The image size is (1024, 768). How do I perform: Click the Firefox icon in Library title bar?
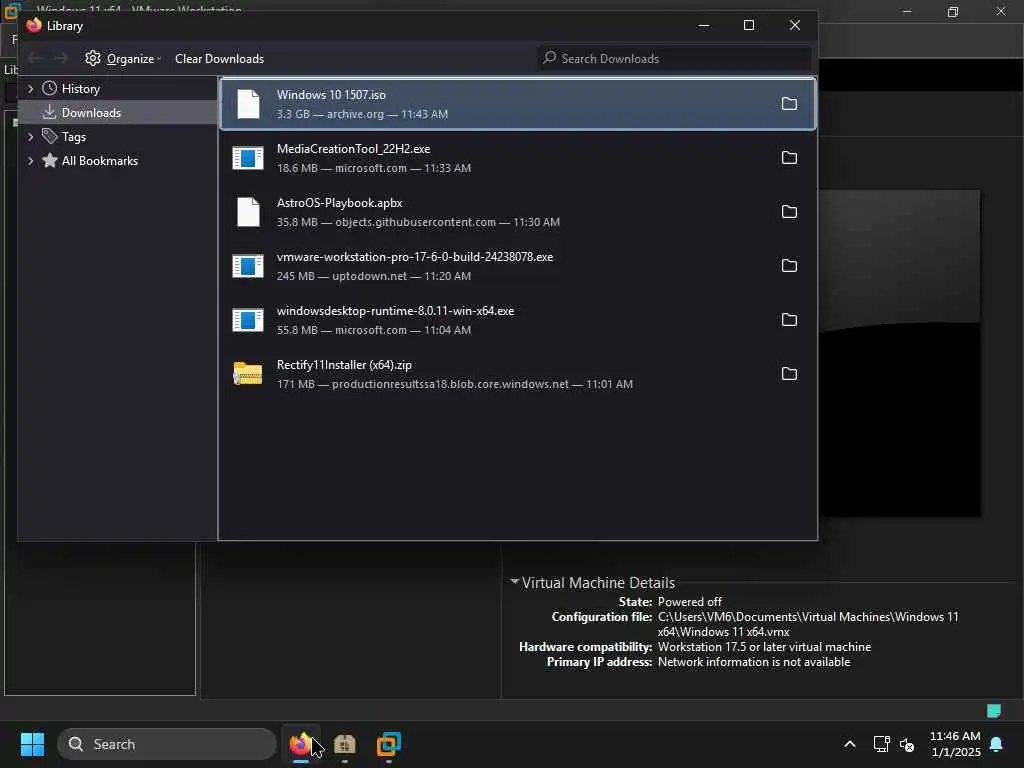tap(34, 25)
